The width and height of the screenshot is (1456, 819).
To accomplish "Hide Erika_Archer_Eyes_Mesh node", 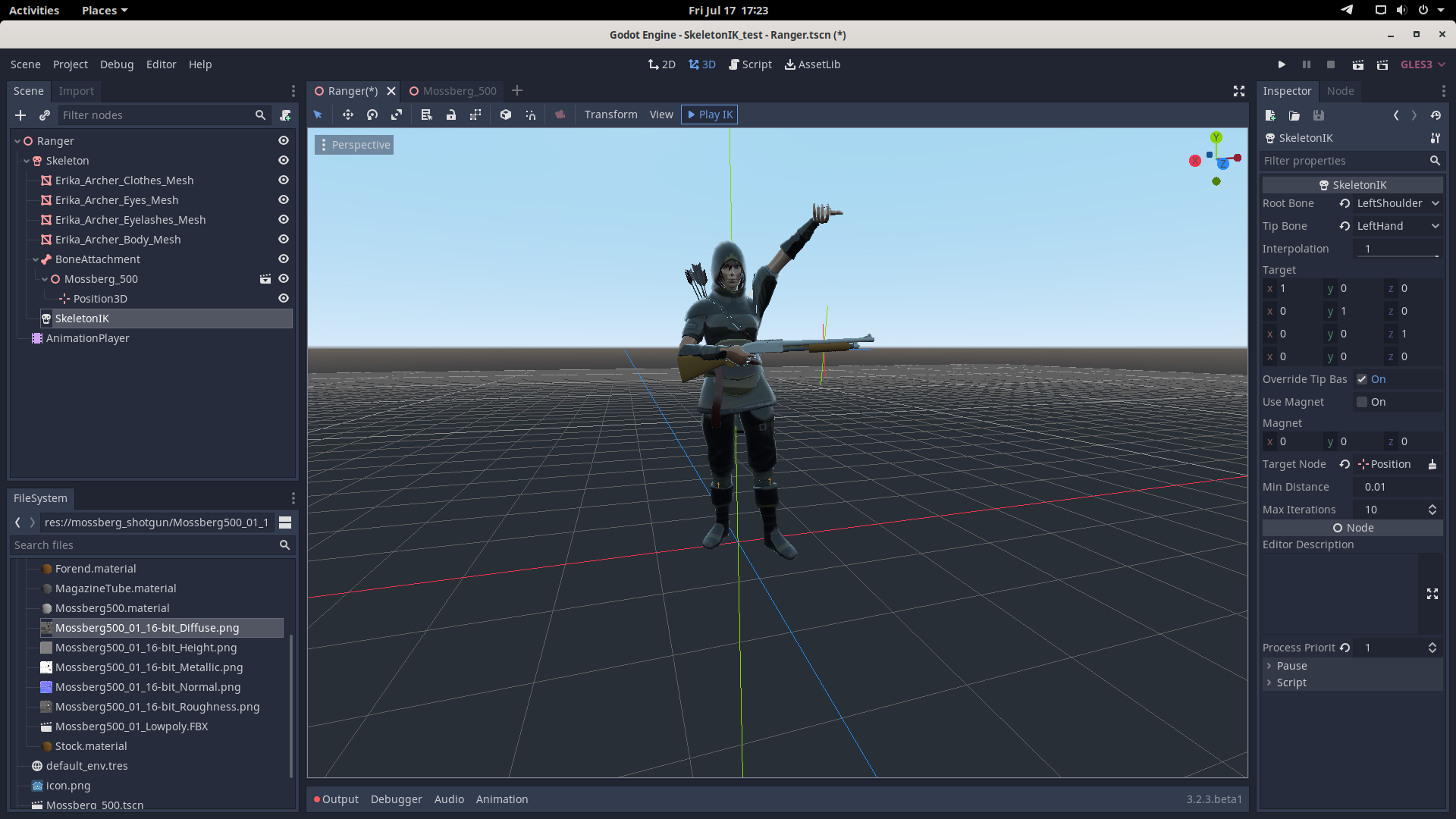I will 284,200.
